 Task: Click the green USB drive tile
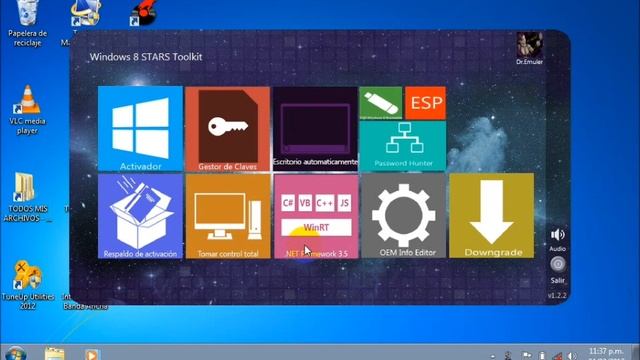[x=380, y=103]
